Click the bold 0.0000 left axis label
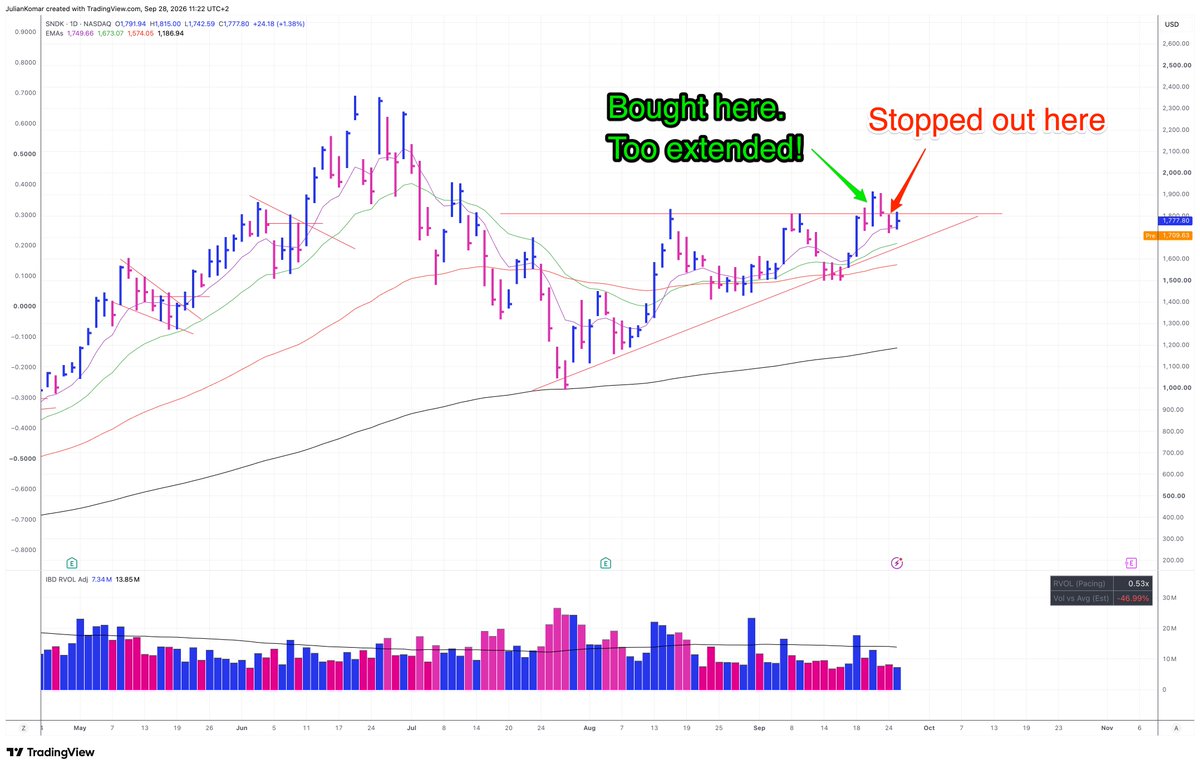This screenshot has width=1200, height=769. click(x=27, y=306)
